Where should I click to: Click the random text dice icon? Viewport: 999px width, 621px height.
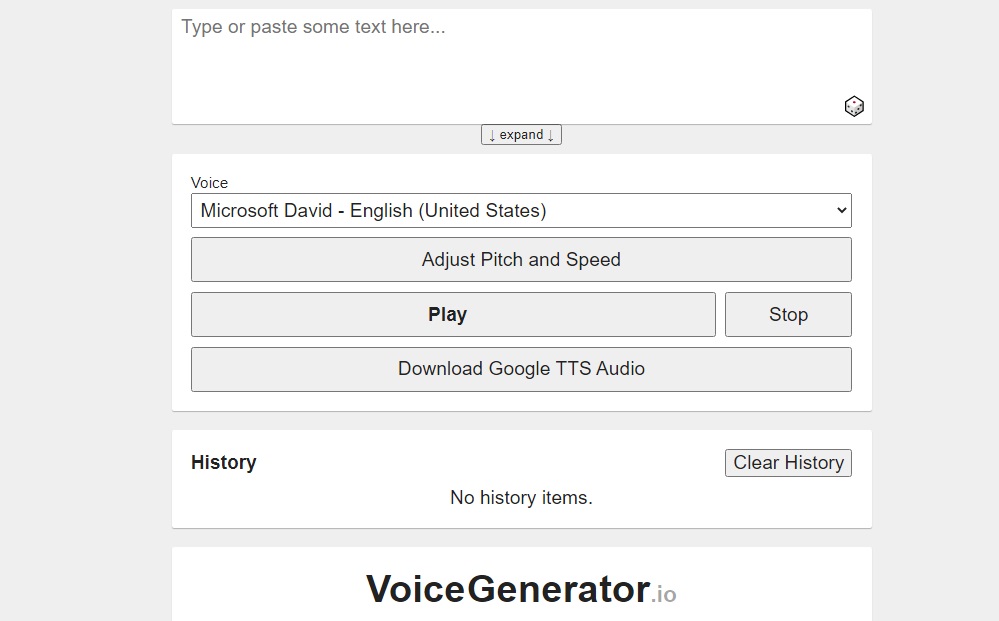click(x=854, y=106)
